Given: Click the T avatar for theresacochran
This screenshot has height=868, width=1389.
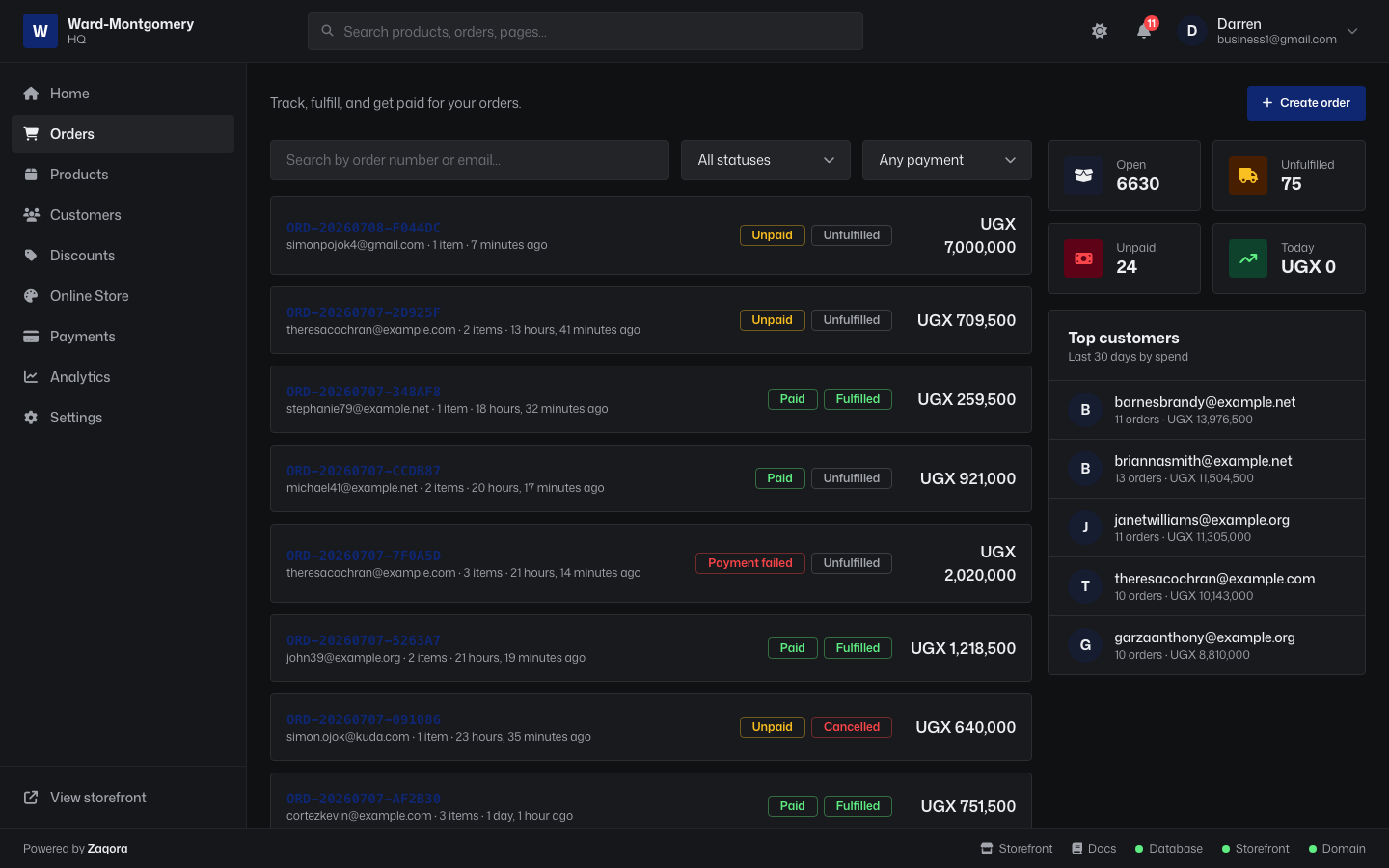Looking at the screenshot, I should click(x=1085, y=586).
